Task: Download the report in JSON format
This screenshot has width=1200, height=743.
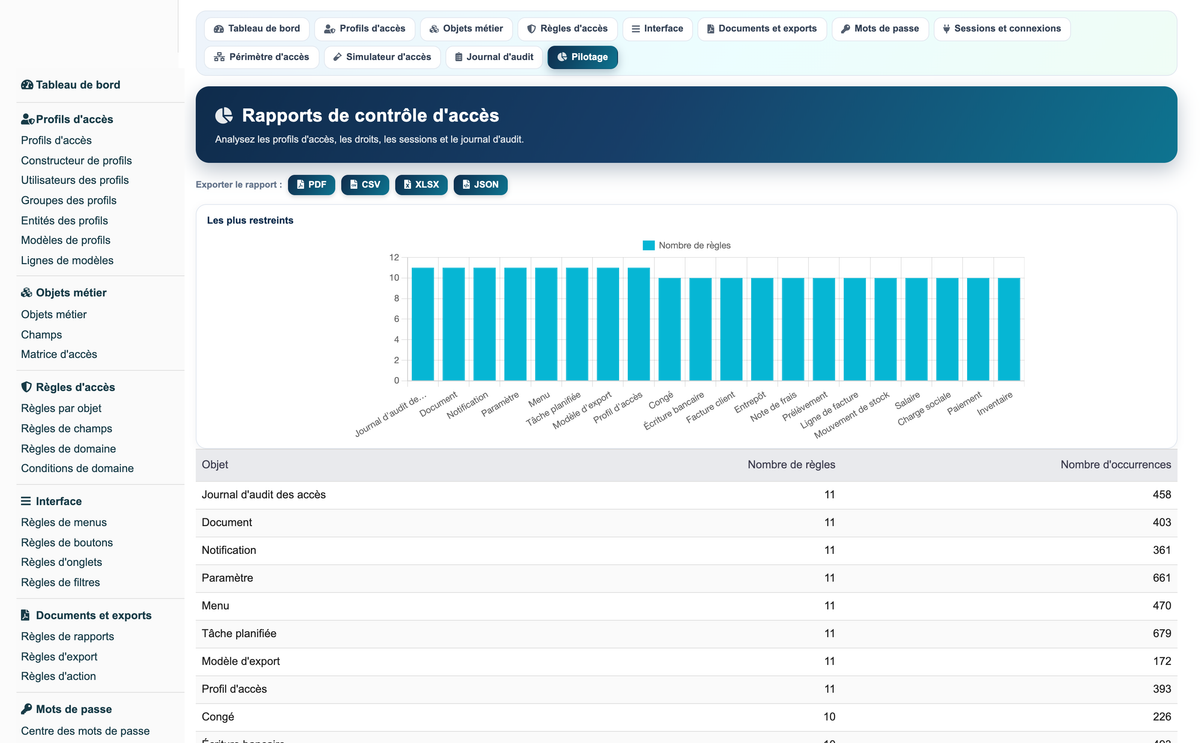Action: [480, 185]
